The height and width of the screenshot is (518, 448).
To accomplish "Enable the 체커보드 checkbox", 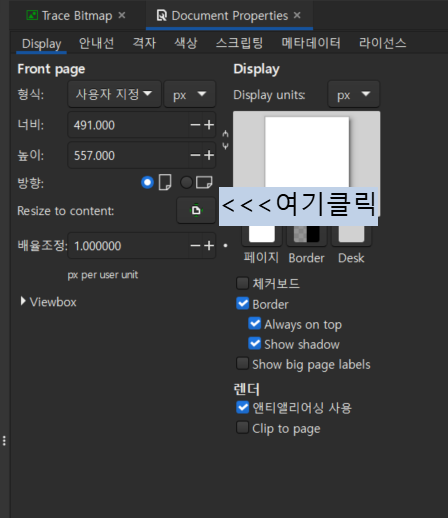I will [242, 283].
